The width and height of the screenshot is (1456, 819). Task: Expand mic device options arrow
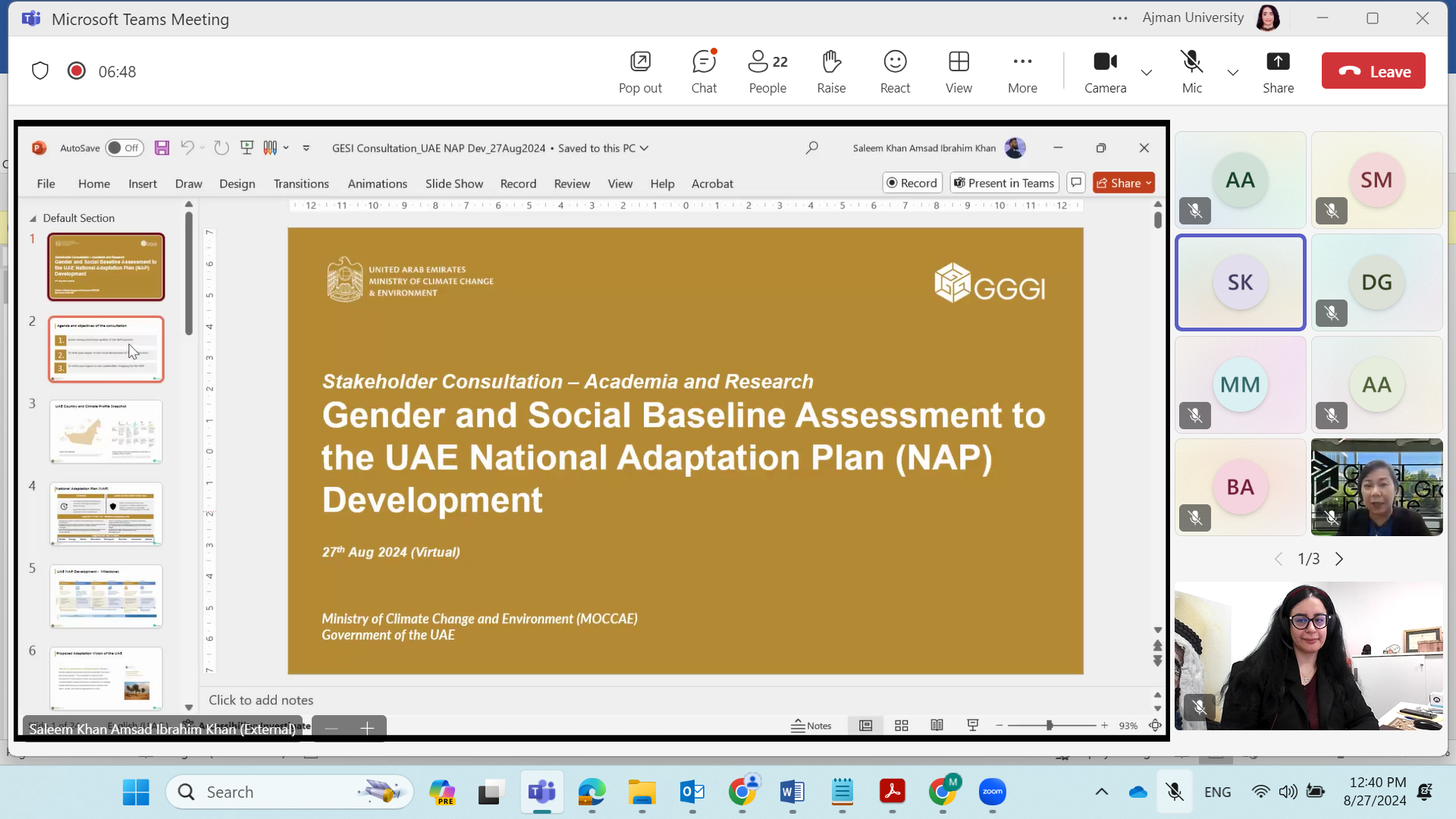click(x=1233, y=73)
